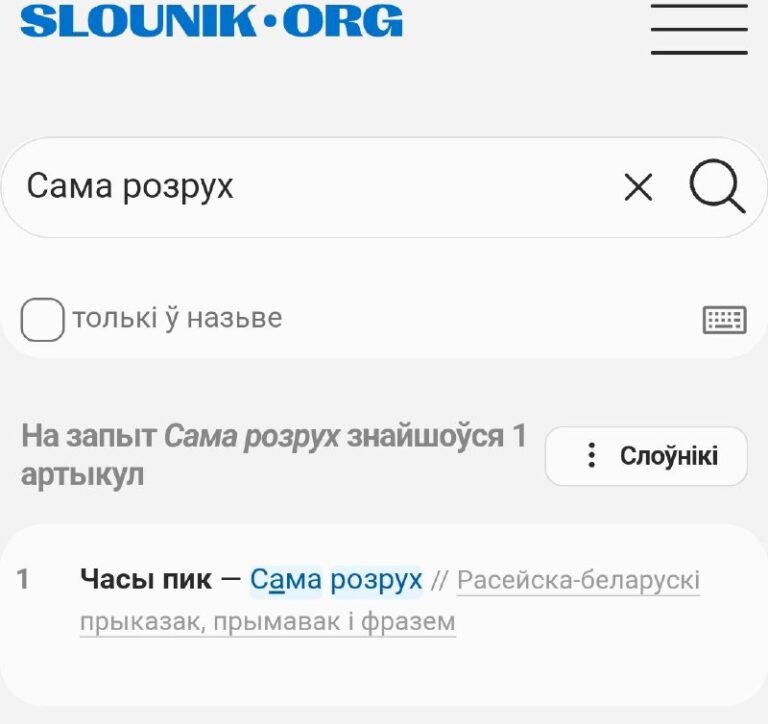
Task: Run search using the magnifier icon
Action: point(717,186)
